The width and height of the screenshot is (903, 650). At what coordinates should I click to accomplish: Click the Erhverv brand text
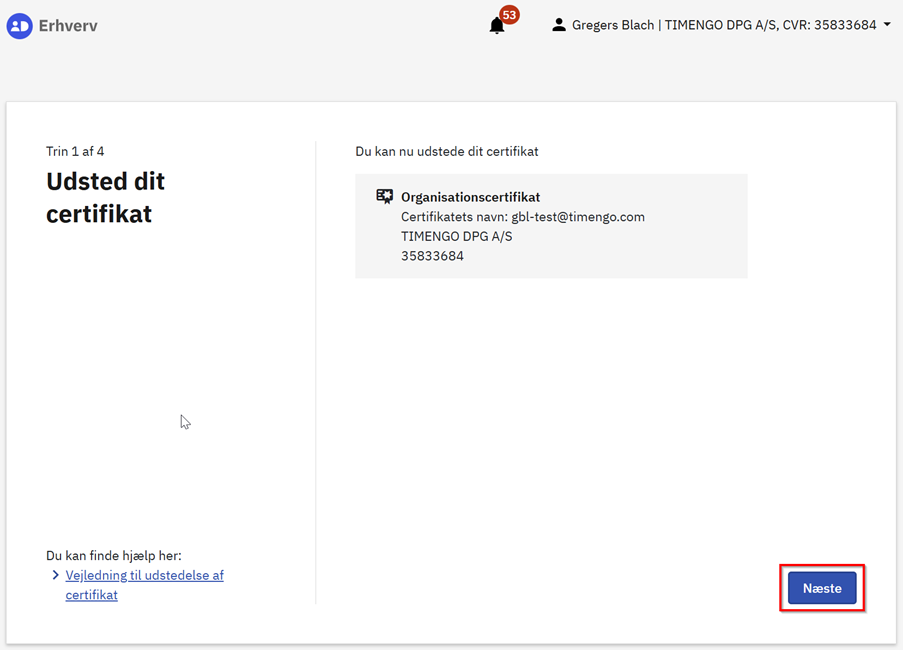pos(68,26)
